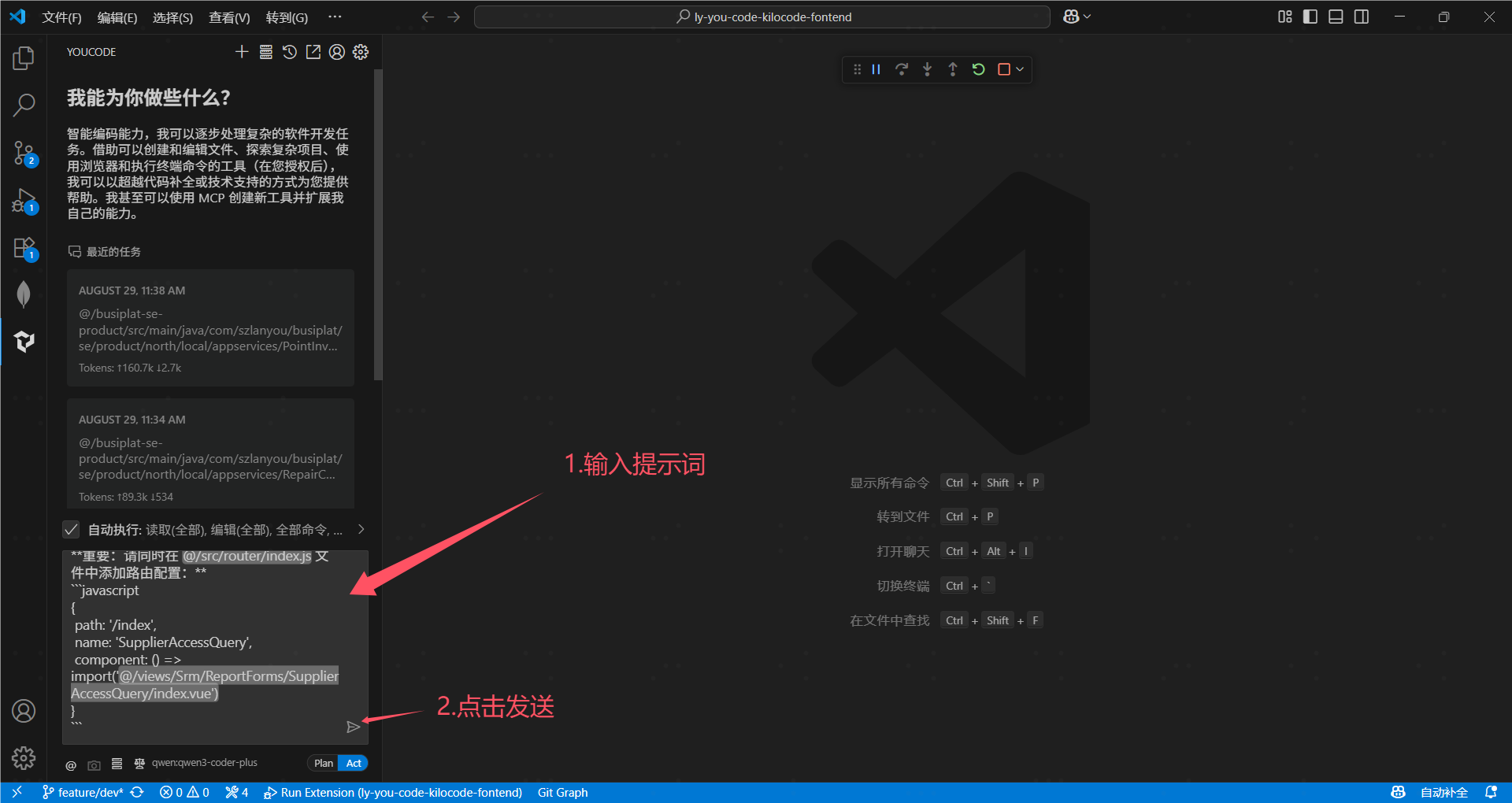The image size is (1512, 803).
Task: Open YouCode settings gear in panel header
Action: point(361,52)
